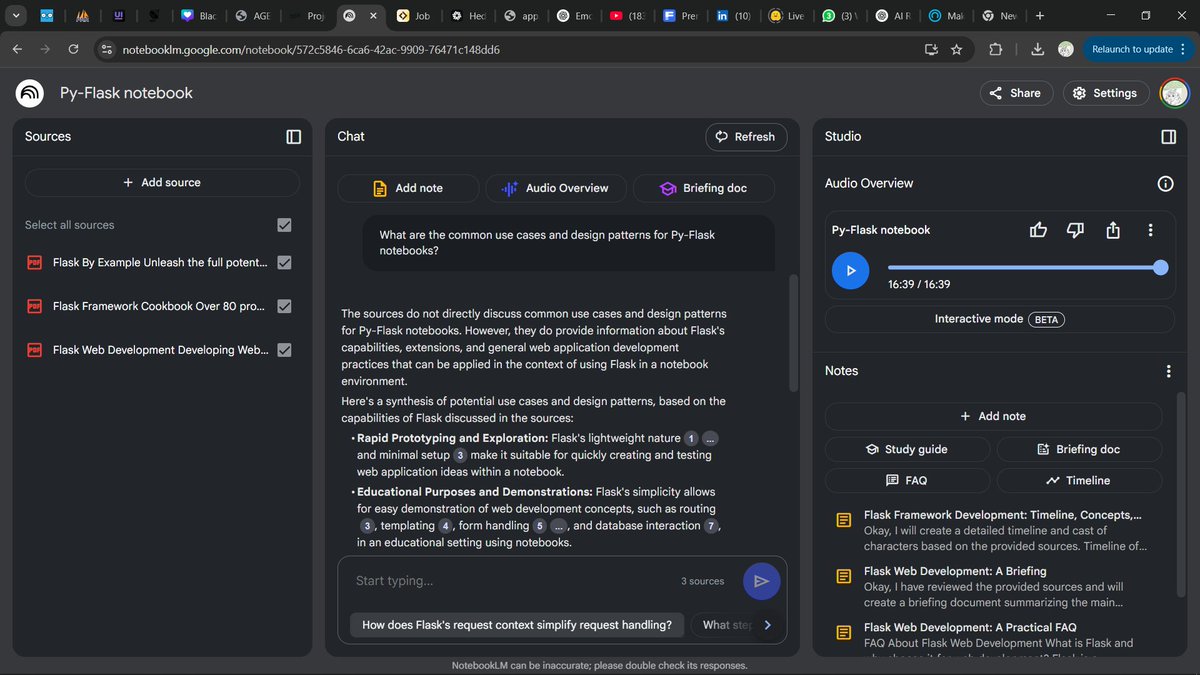Open the tab search dropdown arrow
The height and width of the screenshot is (675, 1200).
point(17,16)
